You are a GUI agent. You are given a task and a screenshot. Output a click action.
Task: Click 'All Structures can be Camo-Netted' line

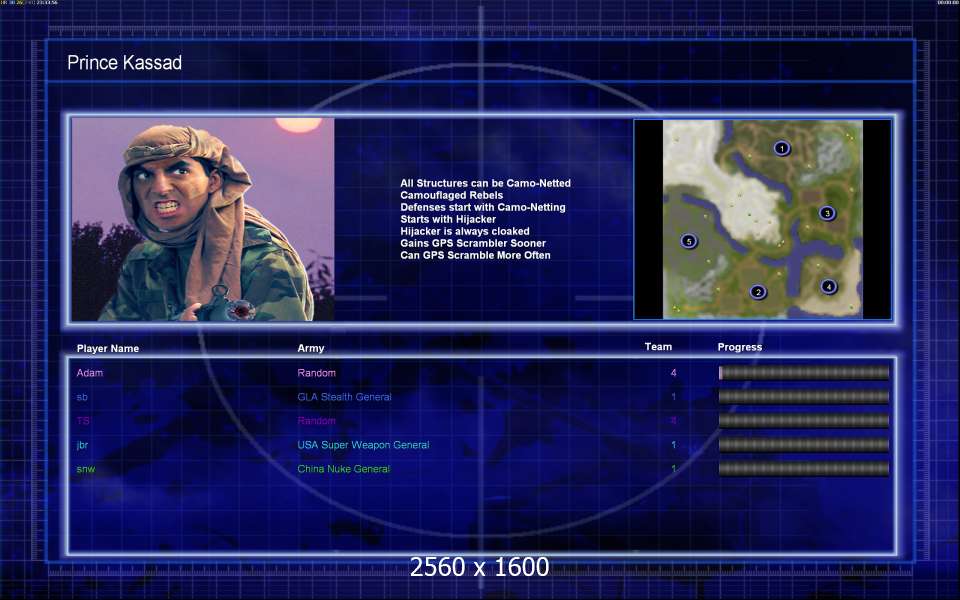486,183
